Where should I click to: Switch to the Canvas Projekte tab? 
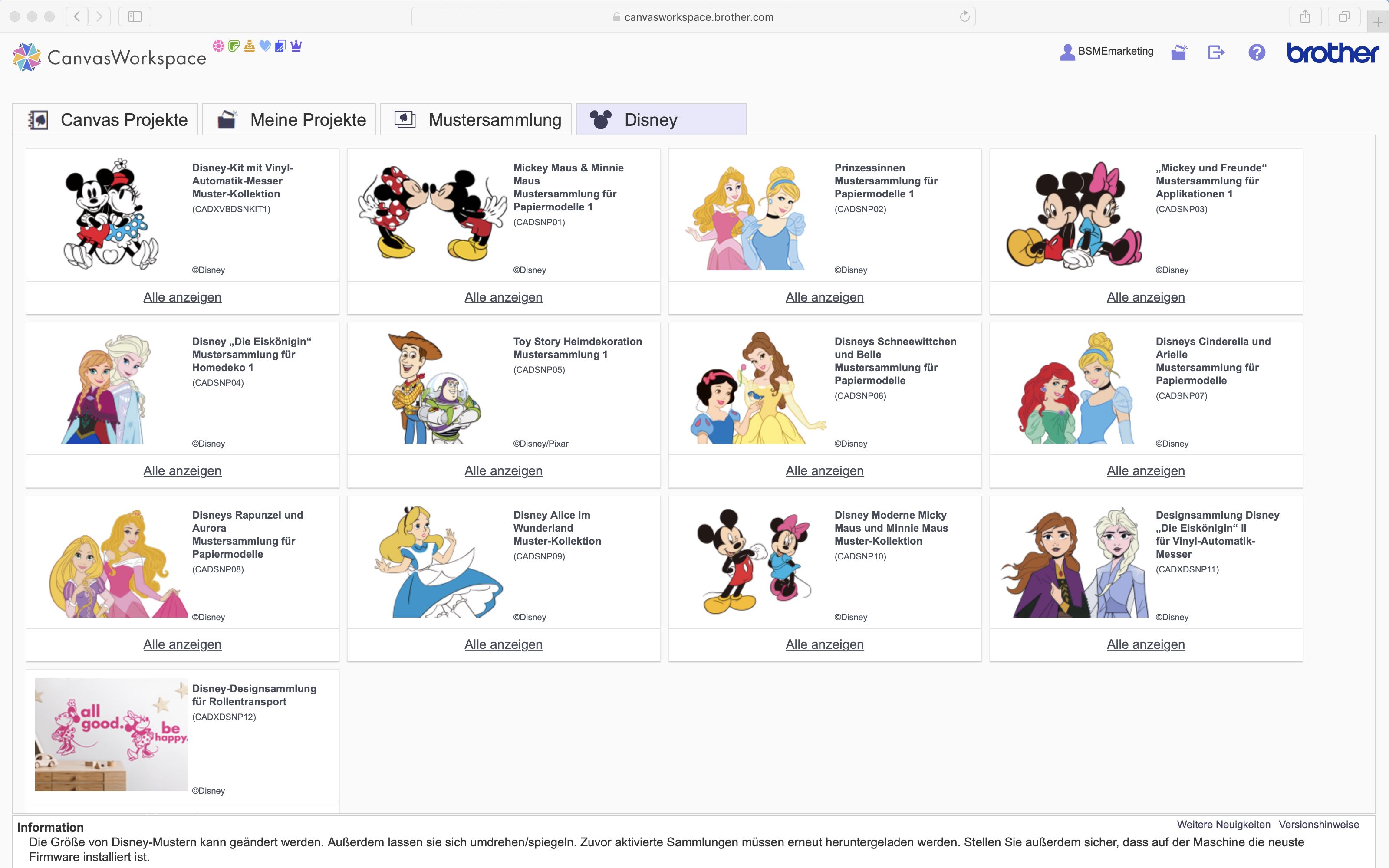pyautogui.click(x=105, y=119)
